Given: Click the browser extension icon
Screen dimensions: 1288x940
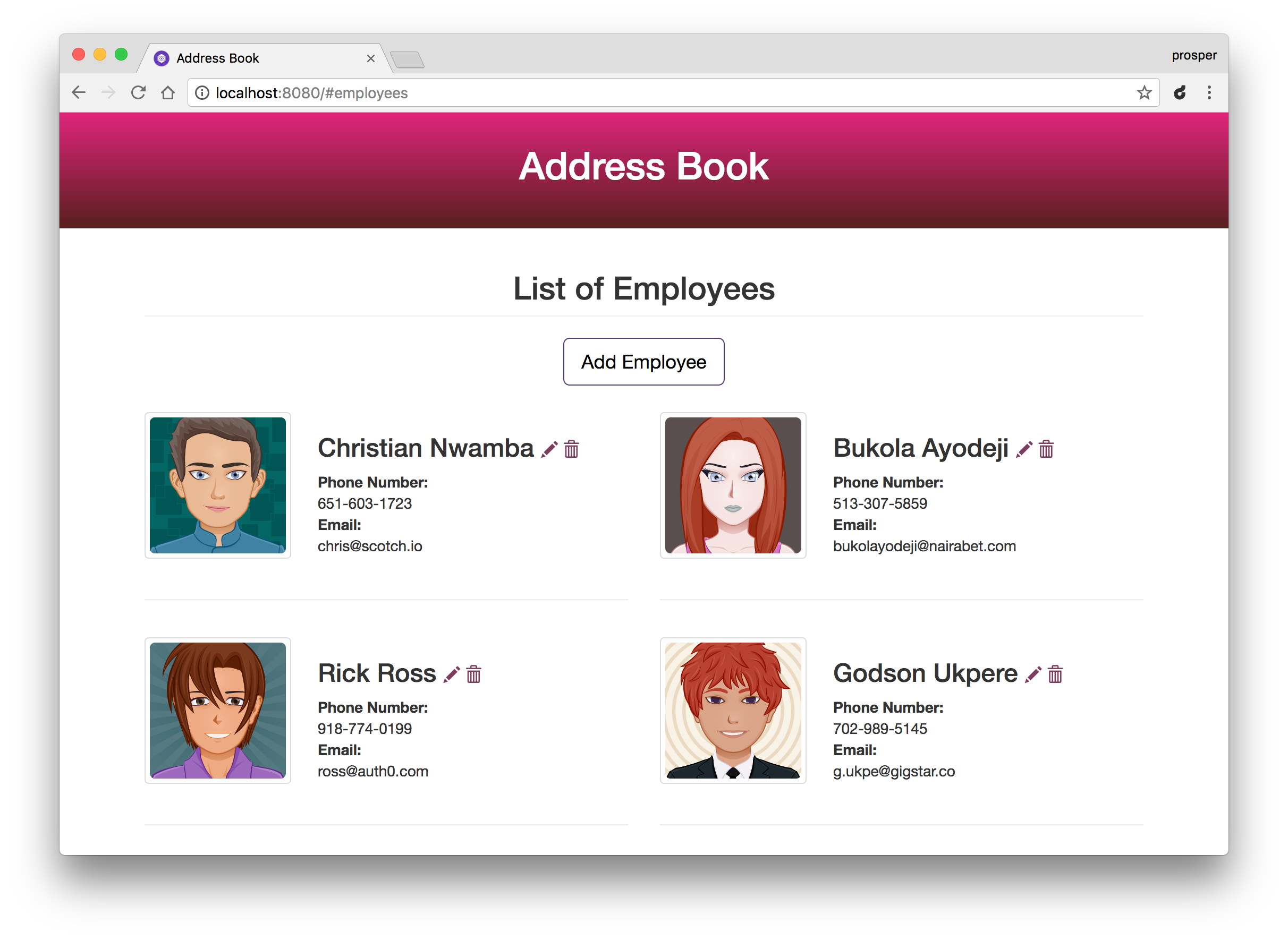Looking at the screenshot, I should coord(1181,93).
